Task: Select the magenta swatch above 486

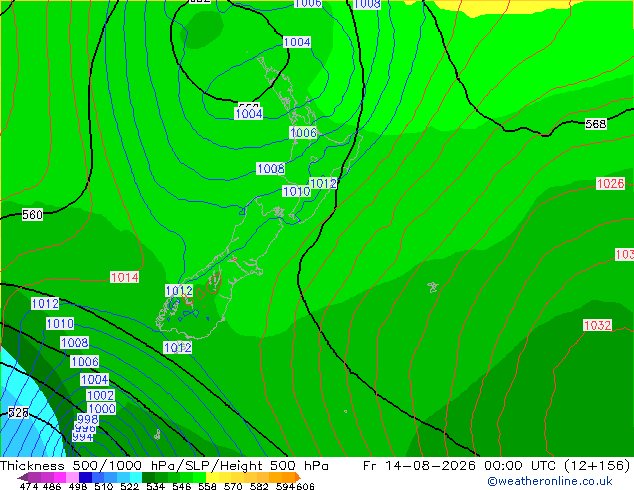Action: click(x=60, y=477)
